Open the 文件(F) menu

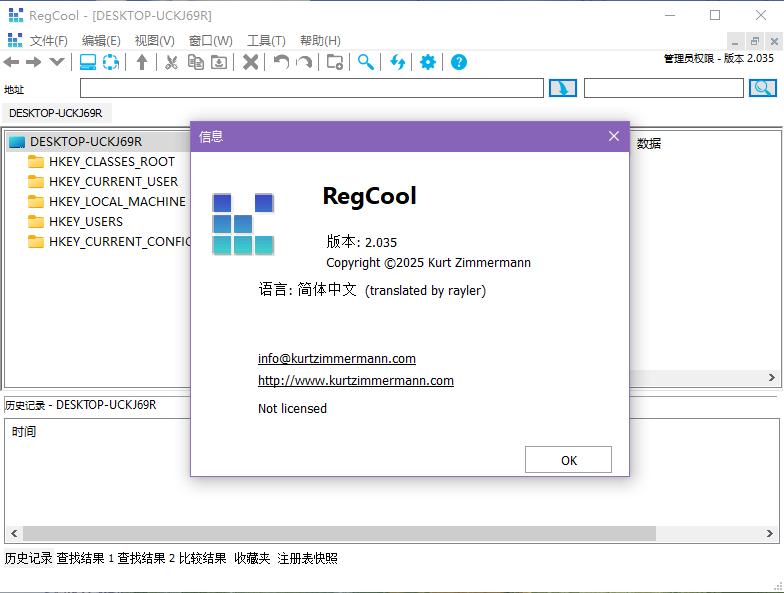pyautogui.click(x=49, y=41)
